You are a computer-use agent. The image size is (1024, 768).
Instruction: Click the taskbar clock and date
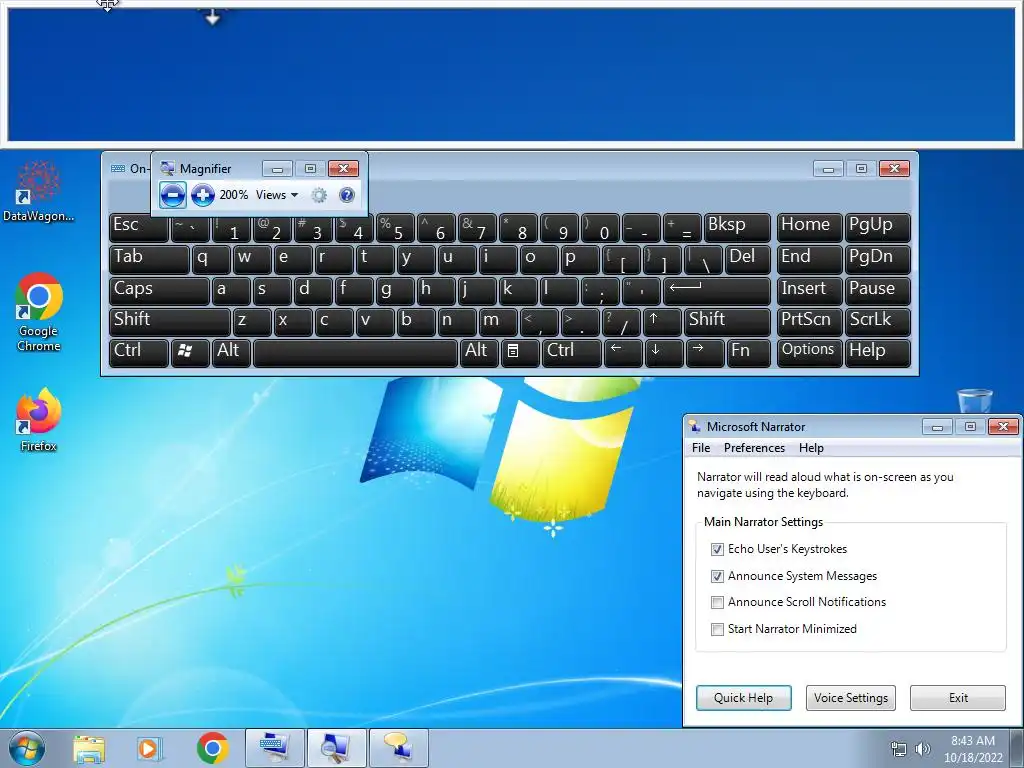click(972, 749)
